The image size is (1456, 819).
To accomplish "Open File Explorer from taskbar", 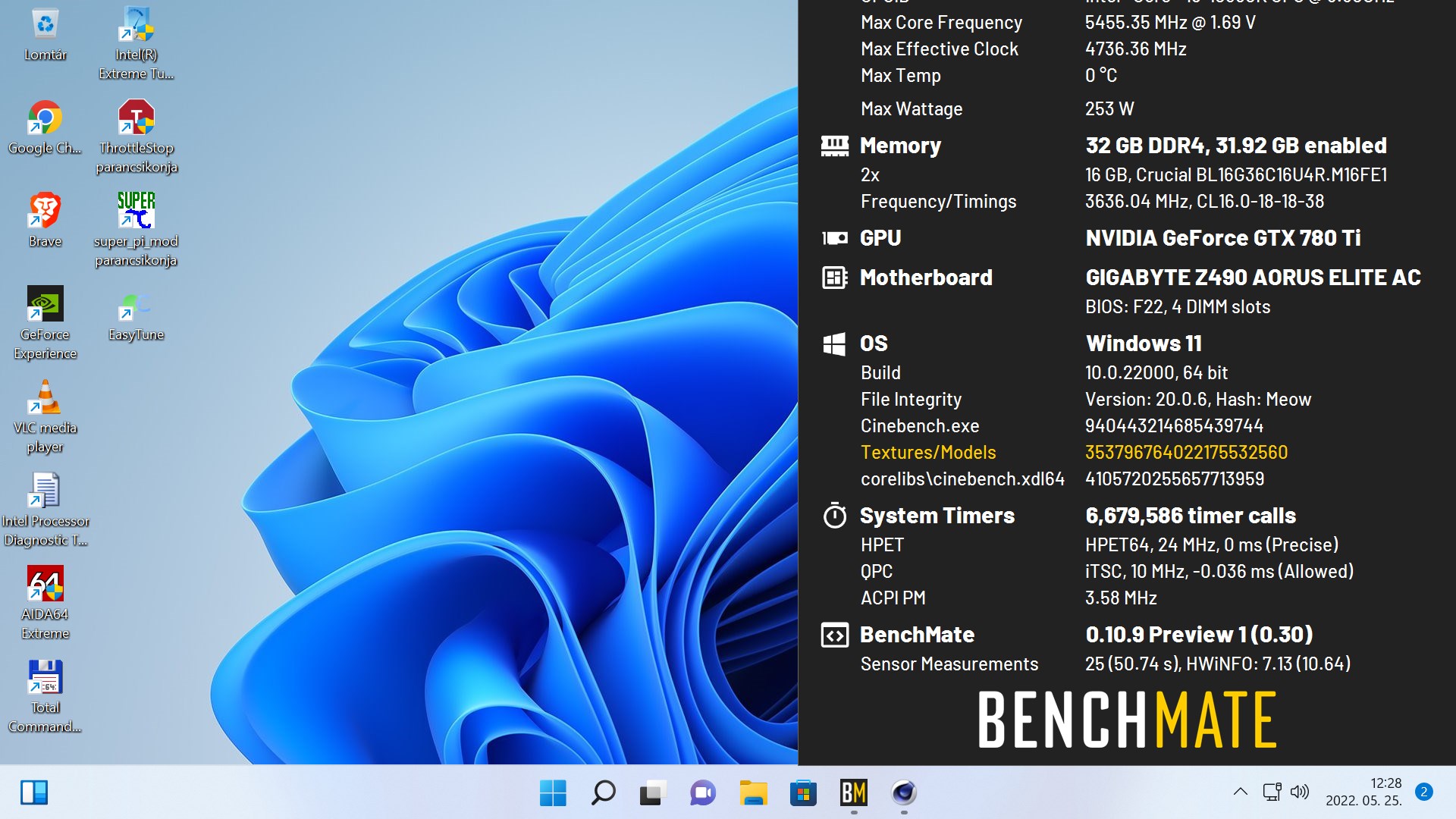I will point(753,792).
